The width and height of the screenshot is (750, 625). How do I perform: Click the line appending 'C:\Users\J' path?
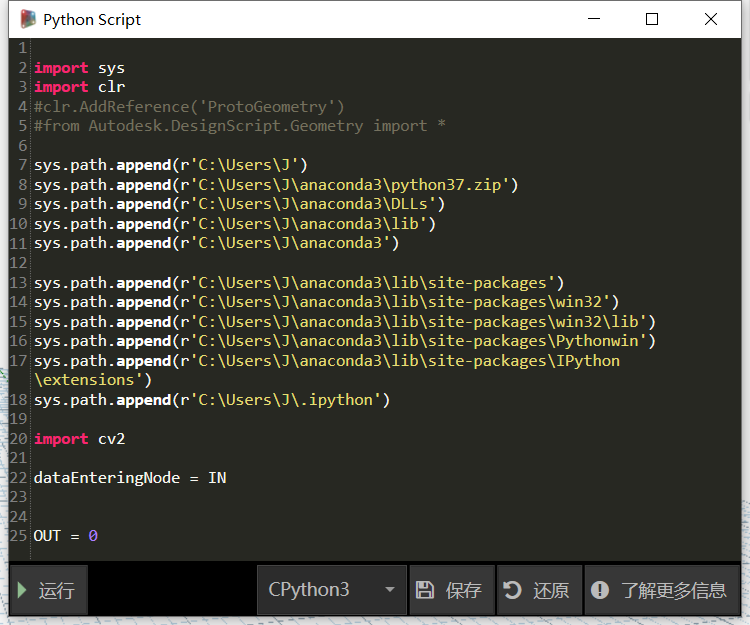click(x=171, y=165)
